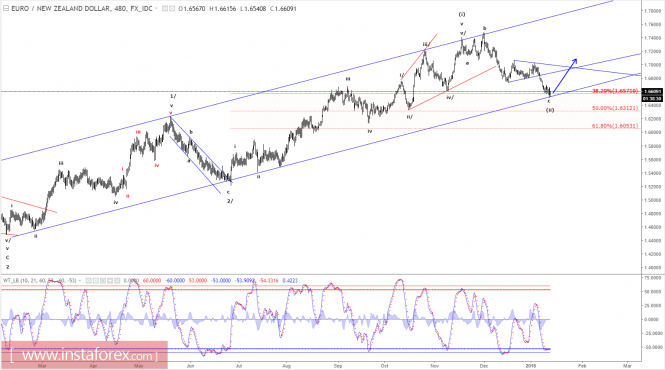The image size is (665, 370).
Task: Click the 1/ wave label at May peak
Action: 173,96
